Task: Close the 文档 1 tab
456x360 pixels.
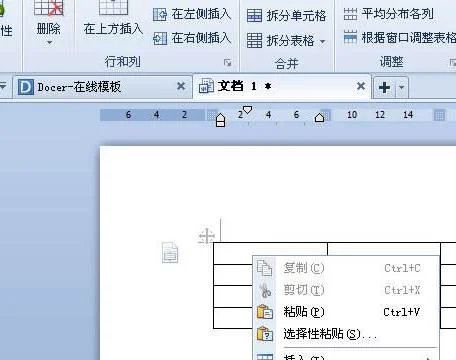Action: point(361,86)
